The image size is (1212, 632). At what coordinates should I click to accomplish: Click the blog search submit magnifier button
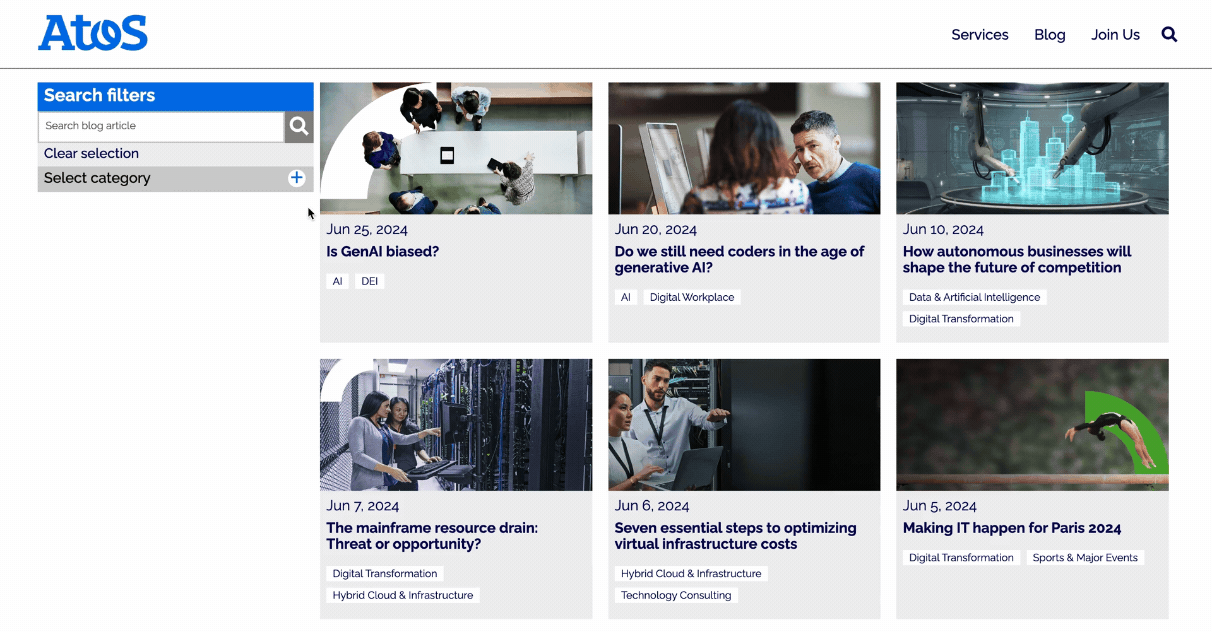click(x=299, y=126)
